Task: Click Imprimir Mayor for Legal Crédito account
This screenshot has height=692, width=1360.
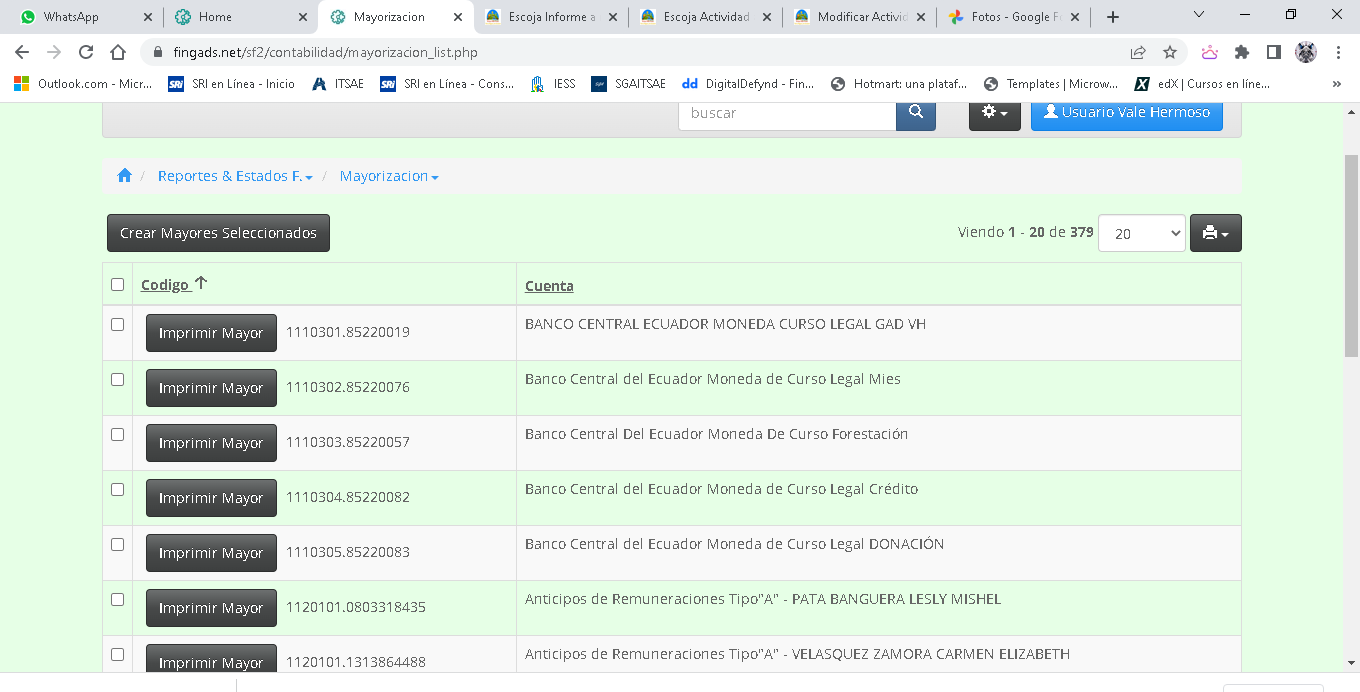Action: pos(211,498)
